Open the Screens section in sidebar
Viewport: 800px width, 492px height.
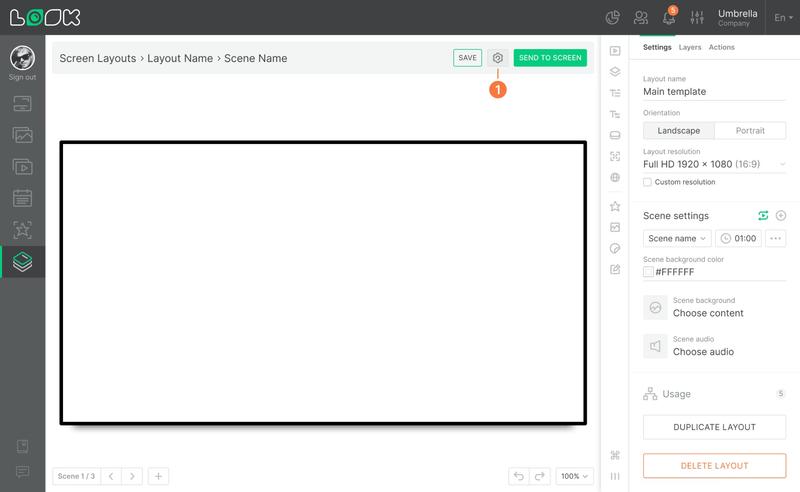(22, 104)
